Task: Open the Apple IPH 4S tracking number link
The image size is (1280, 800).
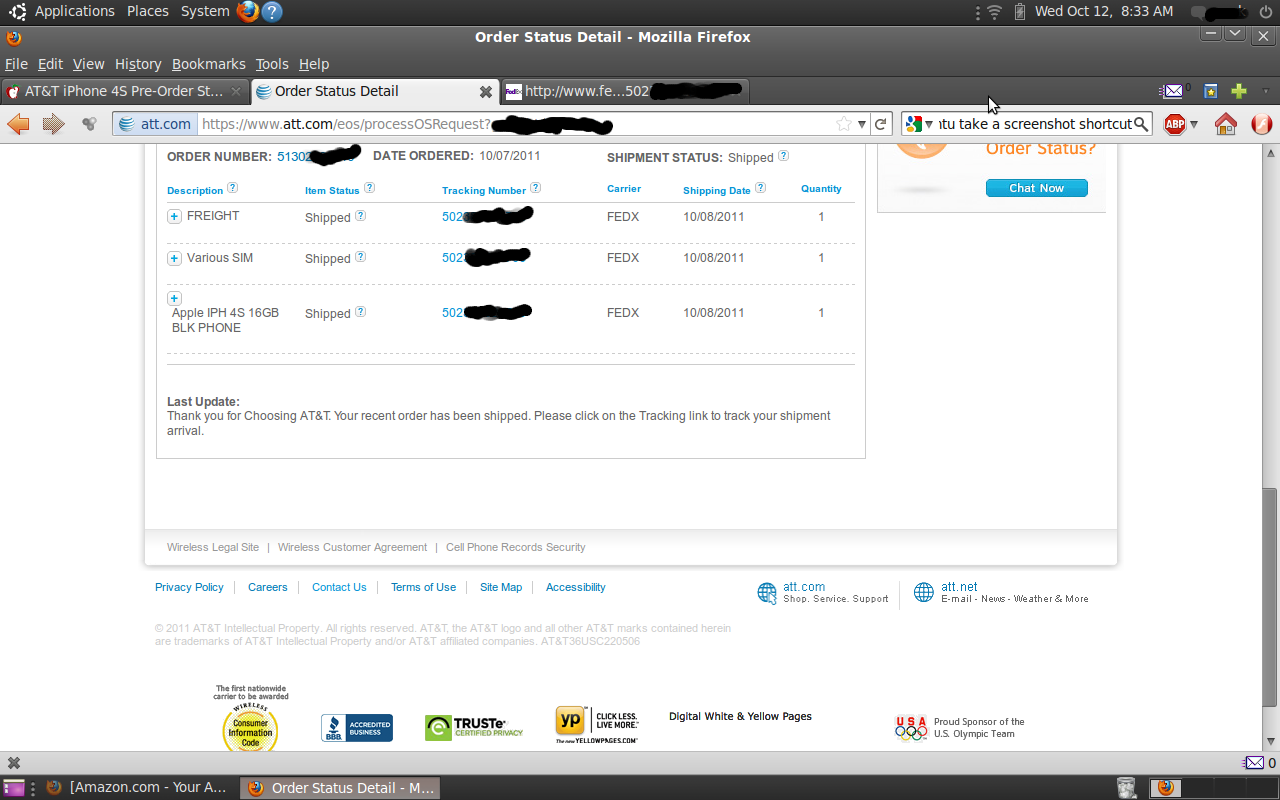Action: (x=487, y=312)
